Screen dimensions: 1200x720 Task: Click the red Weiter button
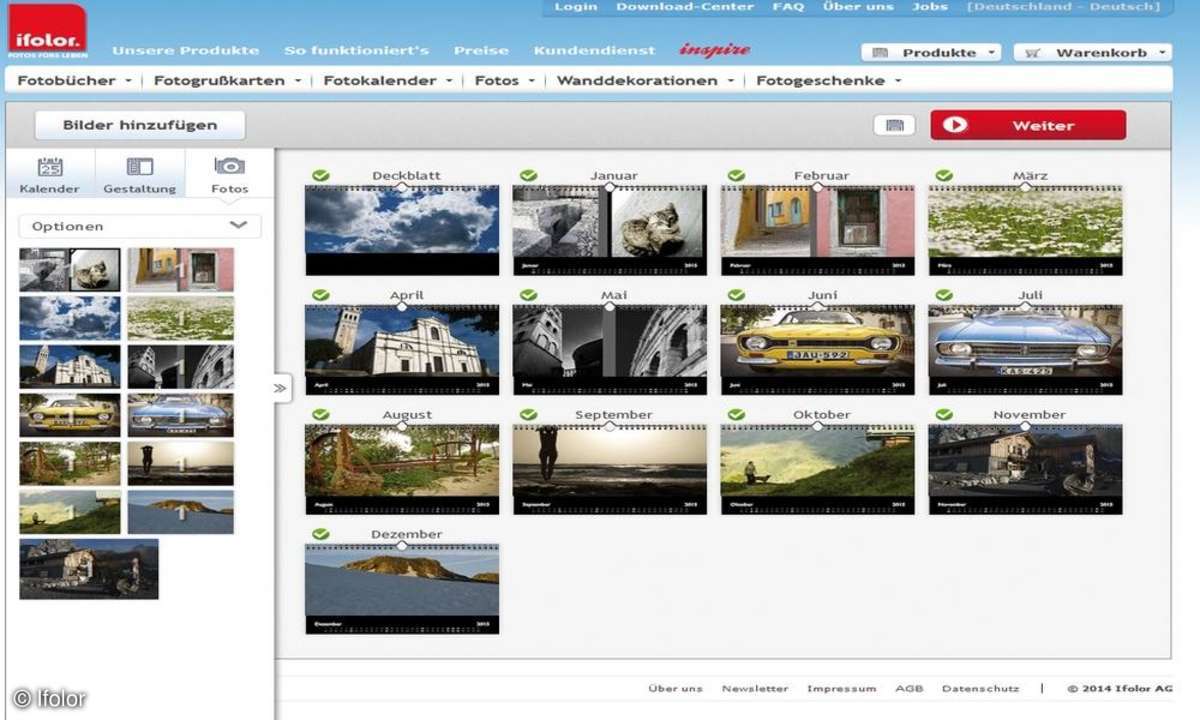[x=1028, y=125]
